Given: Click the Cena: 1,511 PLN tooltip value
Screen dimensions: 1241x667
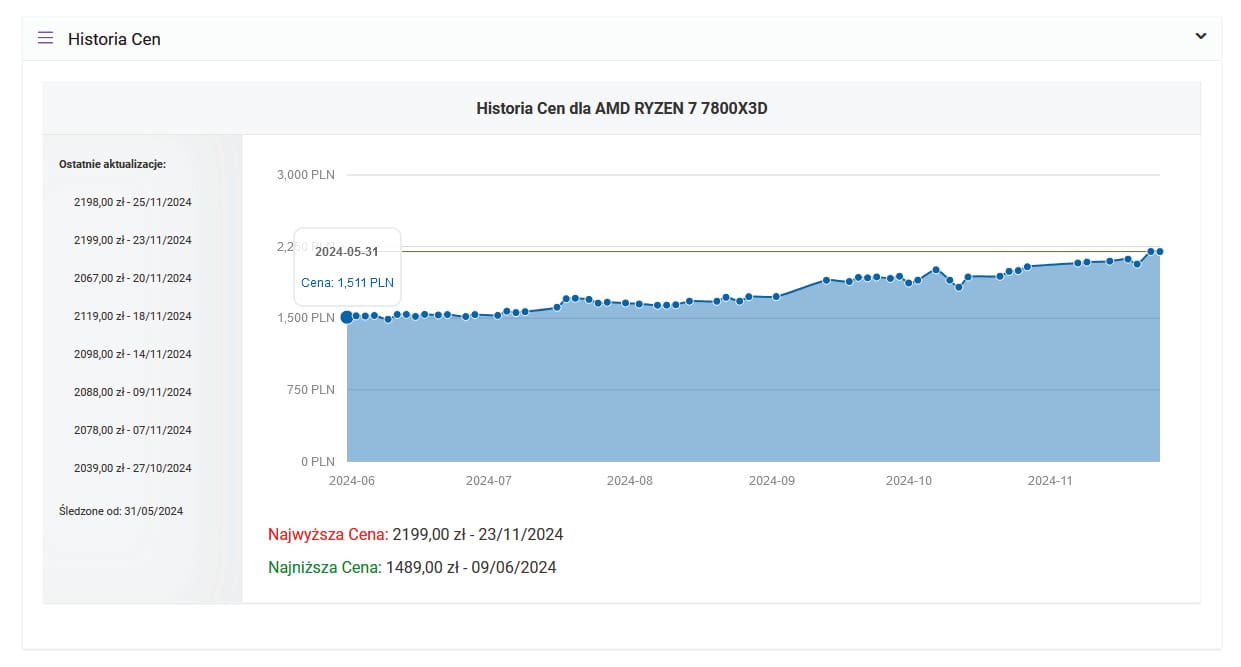Looking at the screenshot, I should [347, 283].
